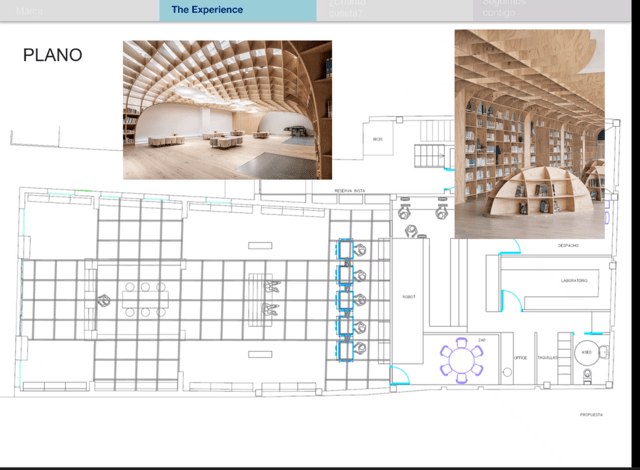The image size is (640, 470).
Task: Click the cyan door arc below ROBOT room
Action: (x=399, y=375)
